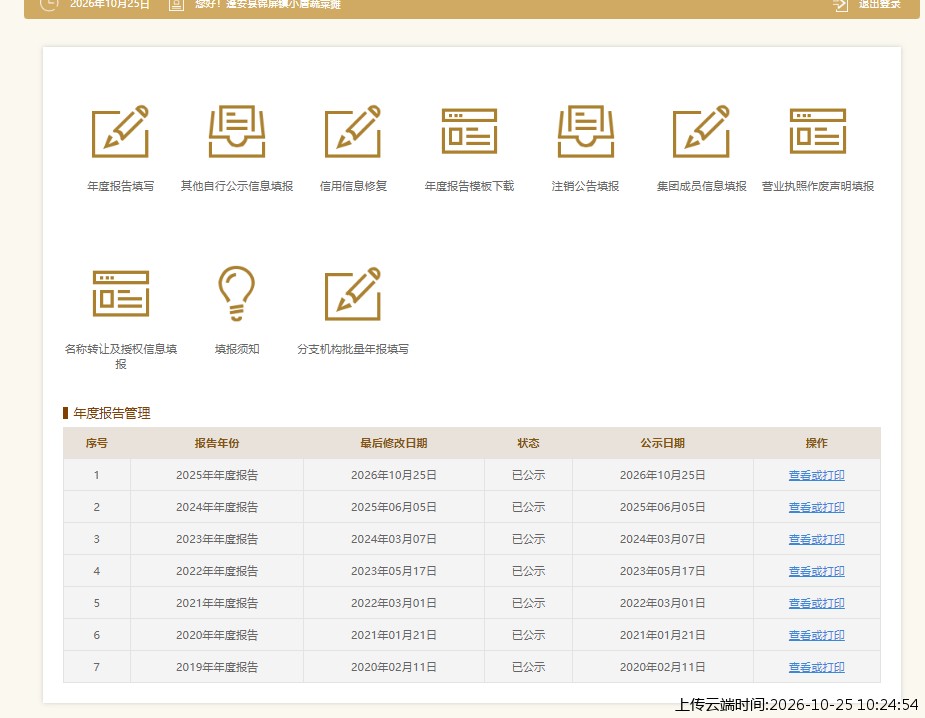Open the 年度报告模板下载 icon
The image size is (925, 718).
point(469,131)
